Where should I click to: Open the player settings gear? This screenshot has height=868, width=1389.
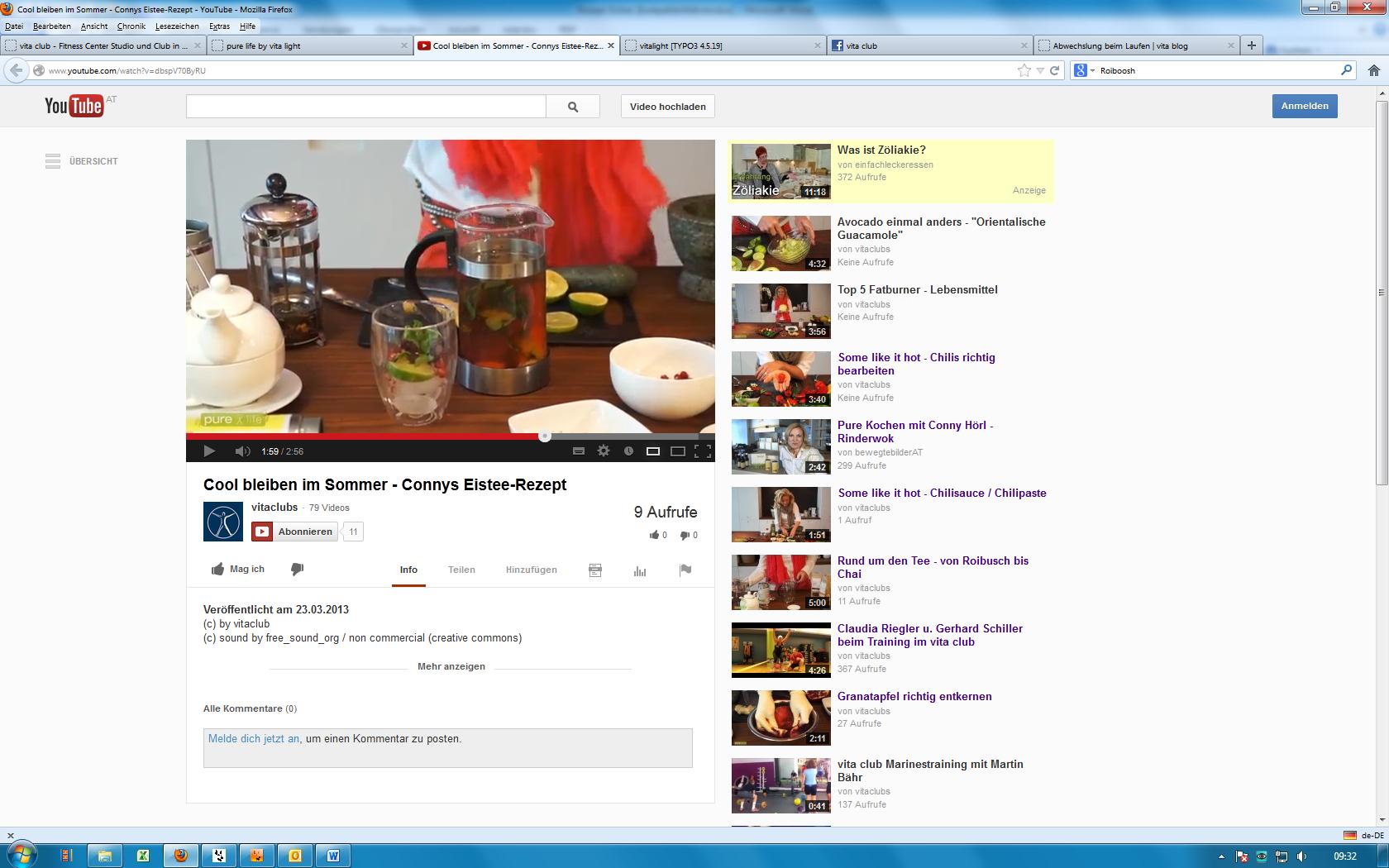click(604, 451)
